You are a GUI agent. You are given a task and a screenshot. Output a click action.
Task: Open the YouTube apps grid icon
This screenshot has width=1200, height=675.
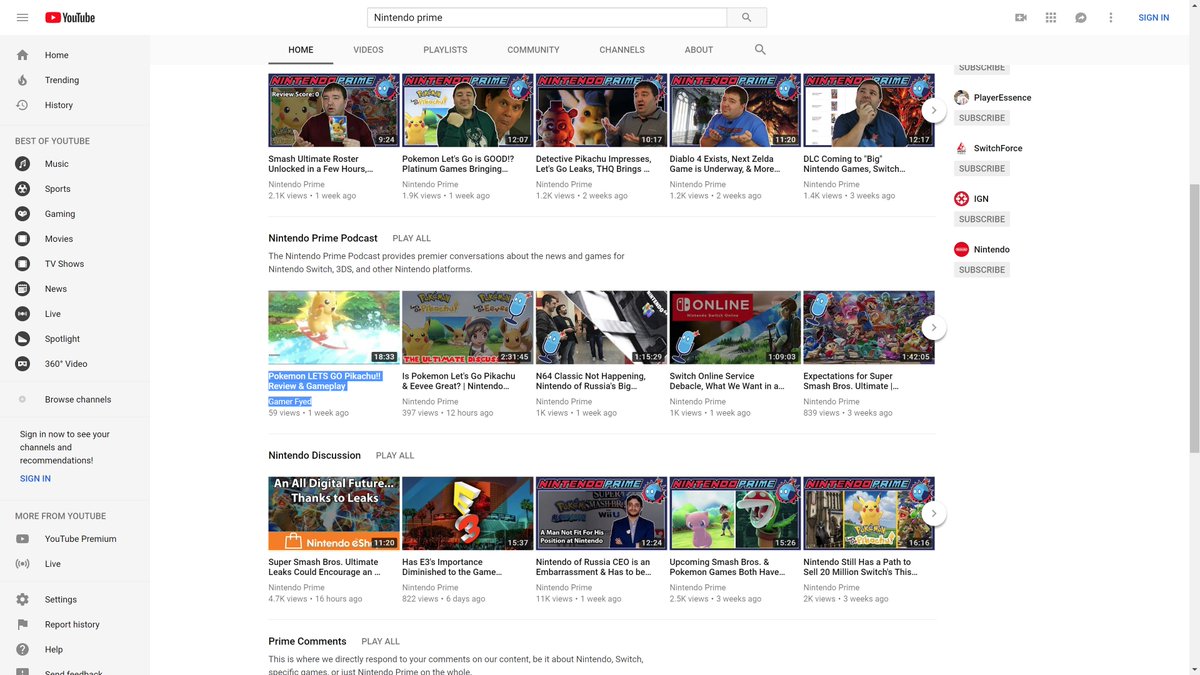pyautogui.click(x=1051, y=18)
